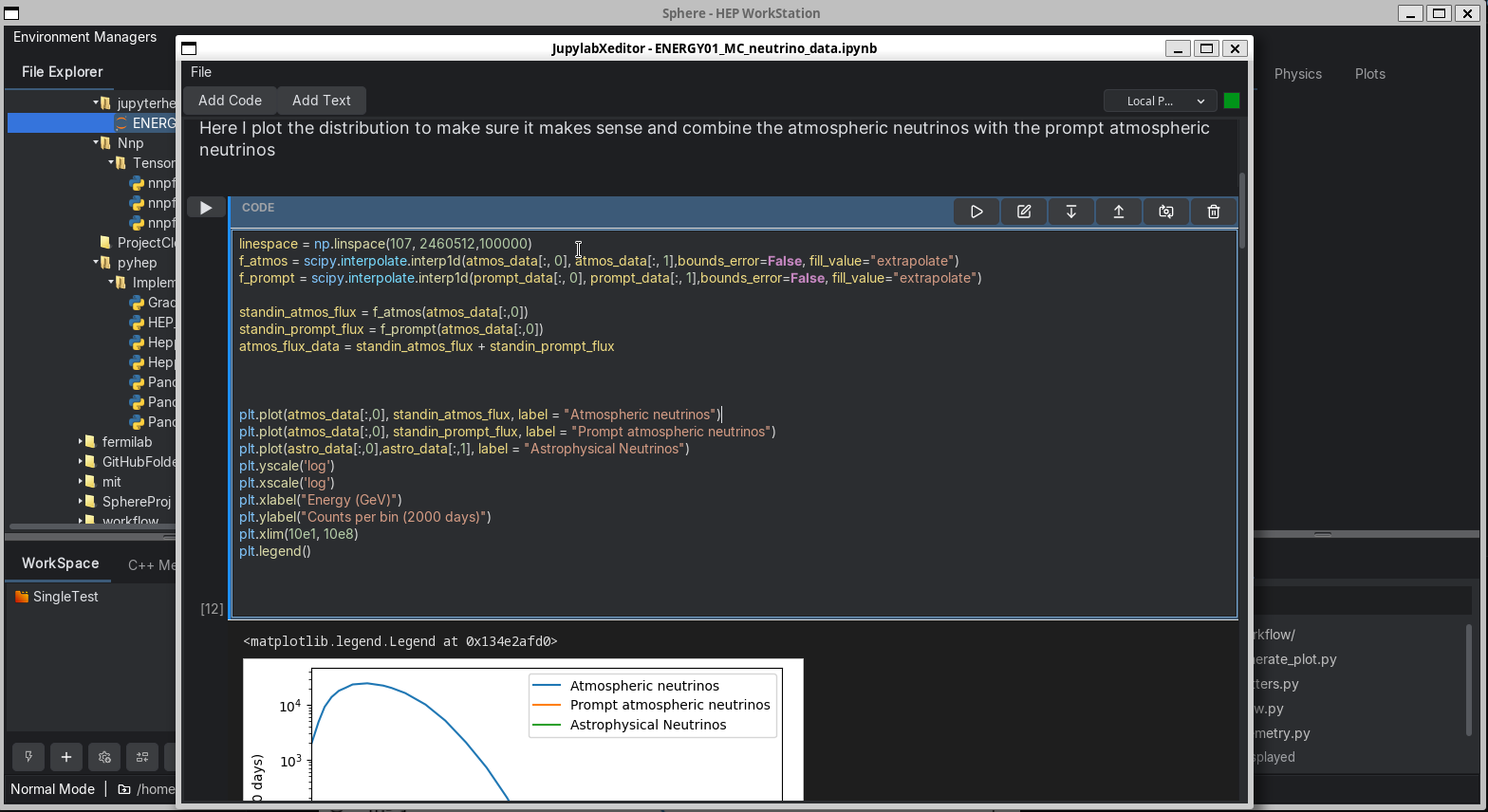The height and width of the screenshot is (812, 1488).
Task: Open the Environment Managers menu
Action: [x=84, y=37]
